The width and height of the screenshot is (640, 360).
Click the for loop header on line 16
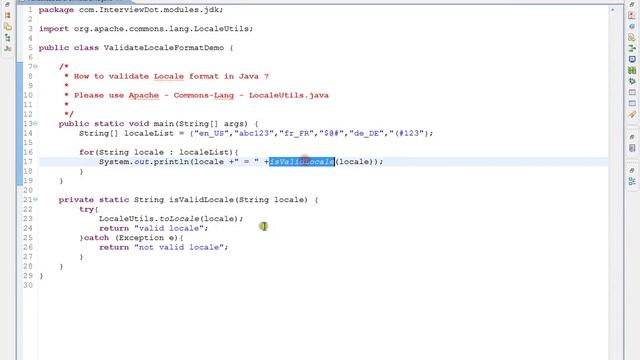click(x=159, y=152)
